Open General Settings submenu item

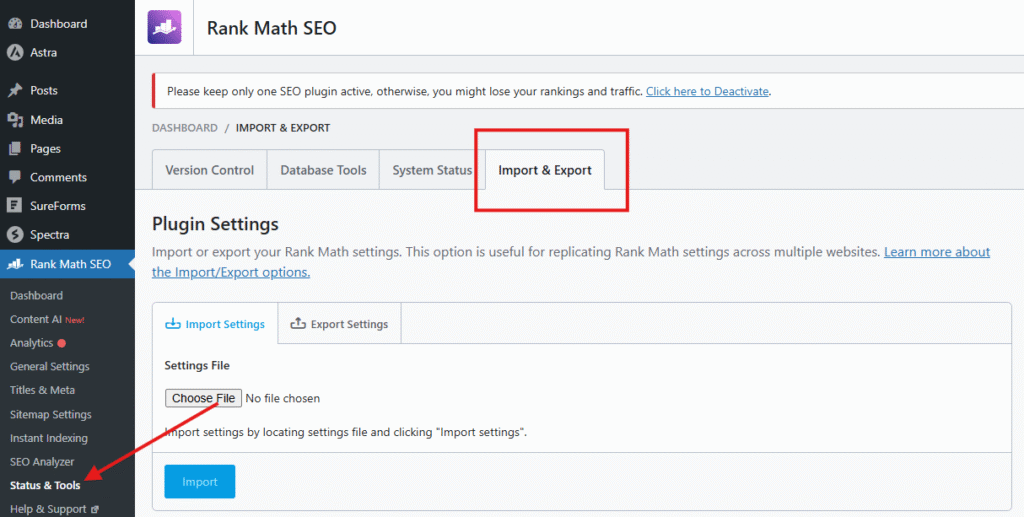pyautogui.click(x=50, y=367)
